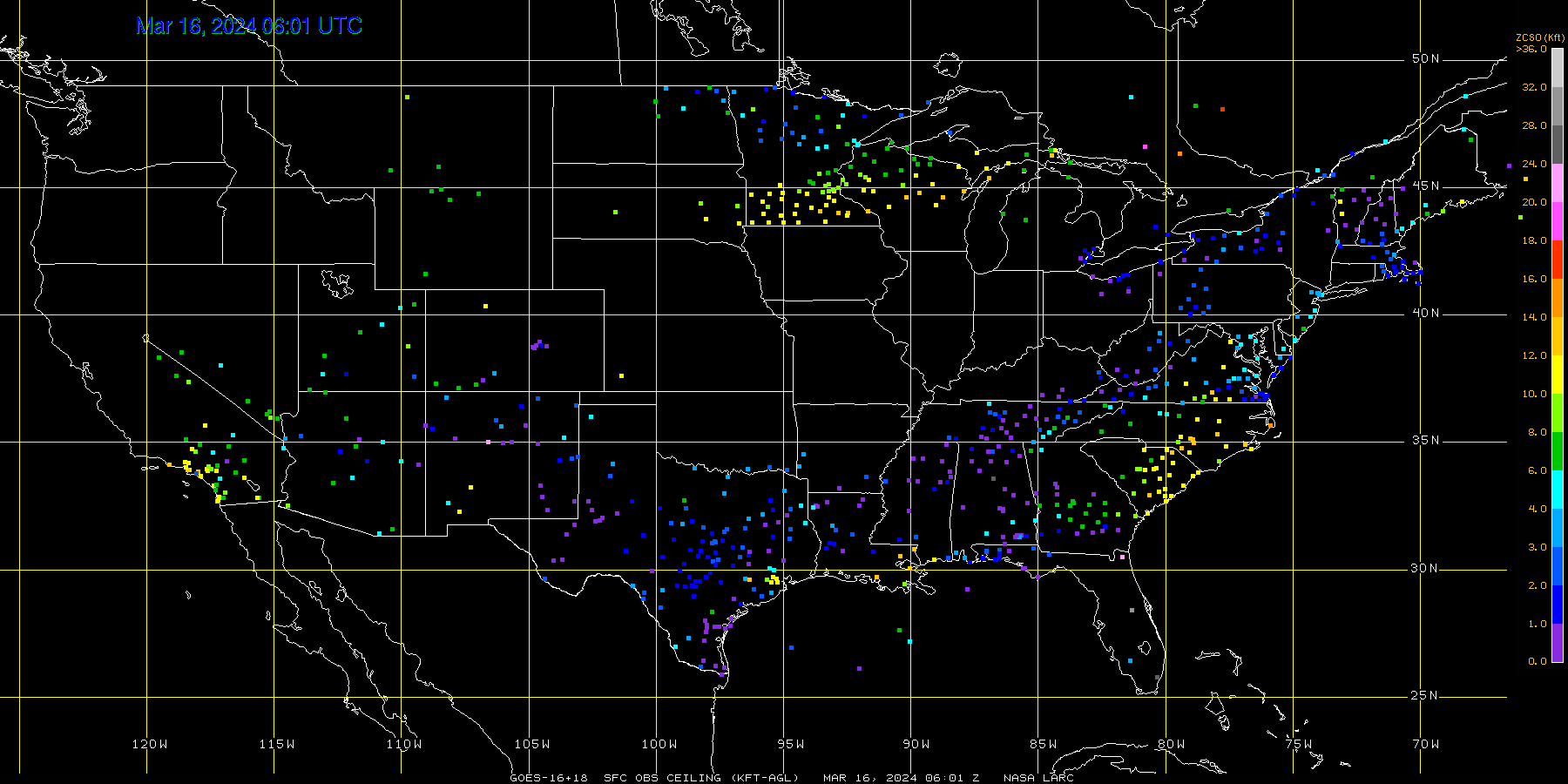
Task: Pick the 14.0 legend value
Action: tap(1535, 317)
